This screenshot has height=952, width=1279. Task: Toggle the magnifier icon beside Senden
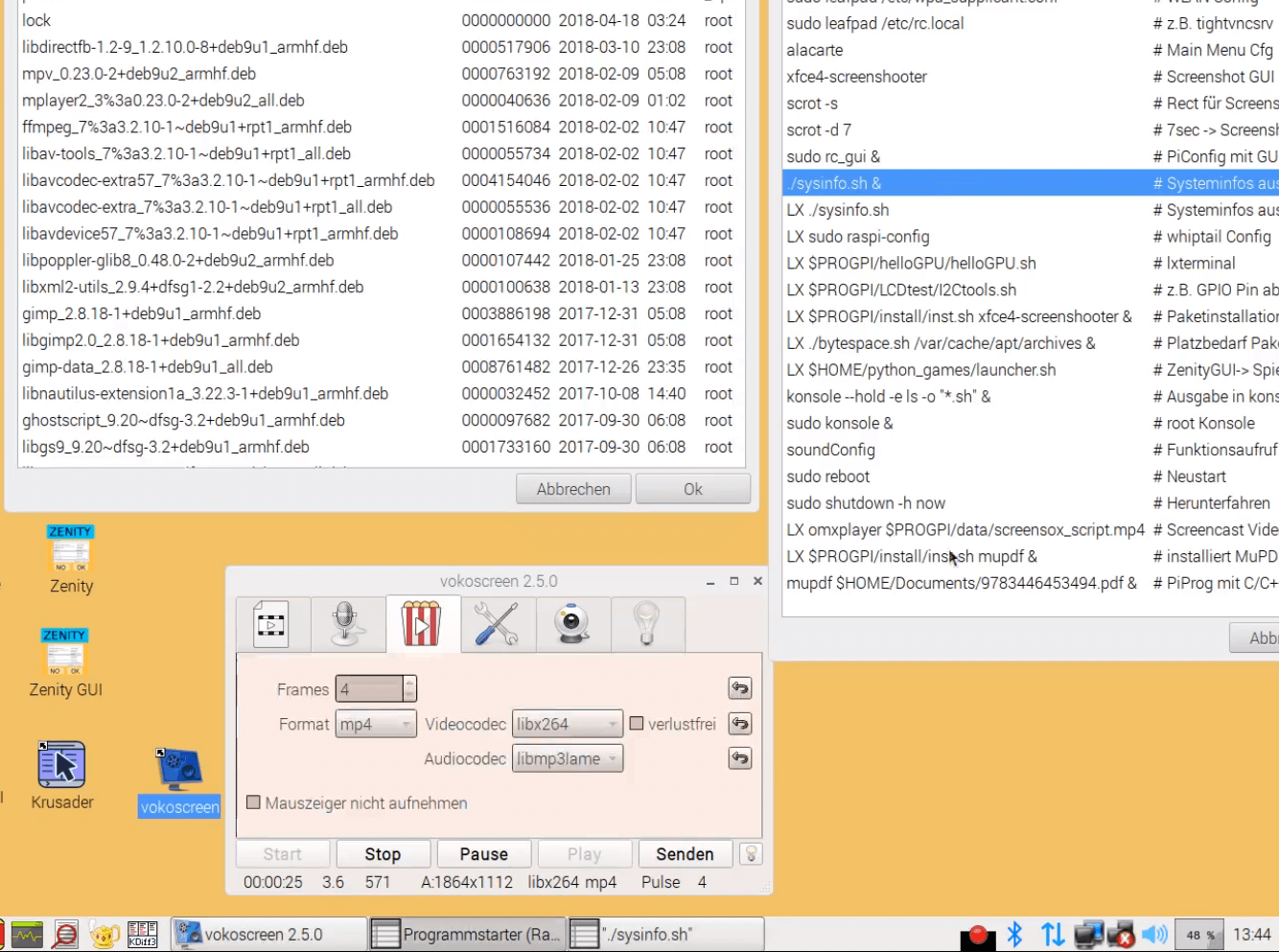click(x=753, y=853)
